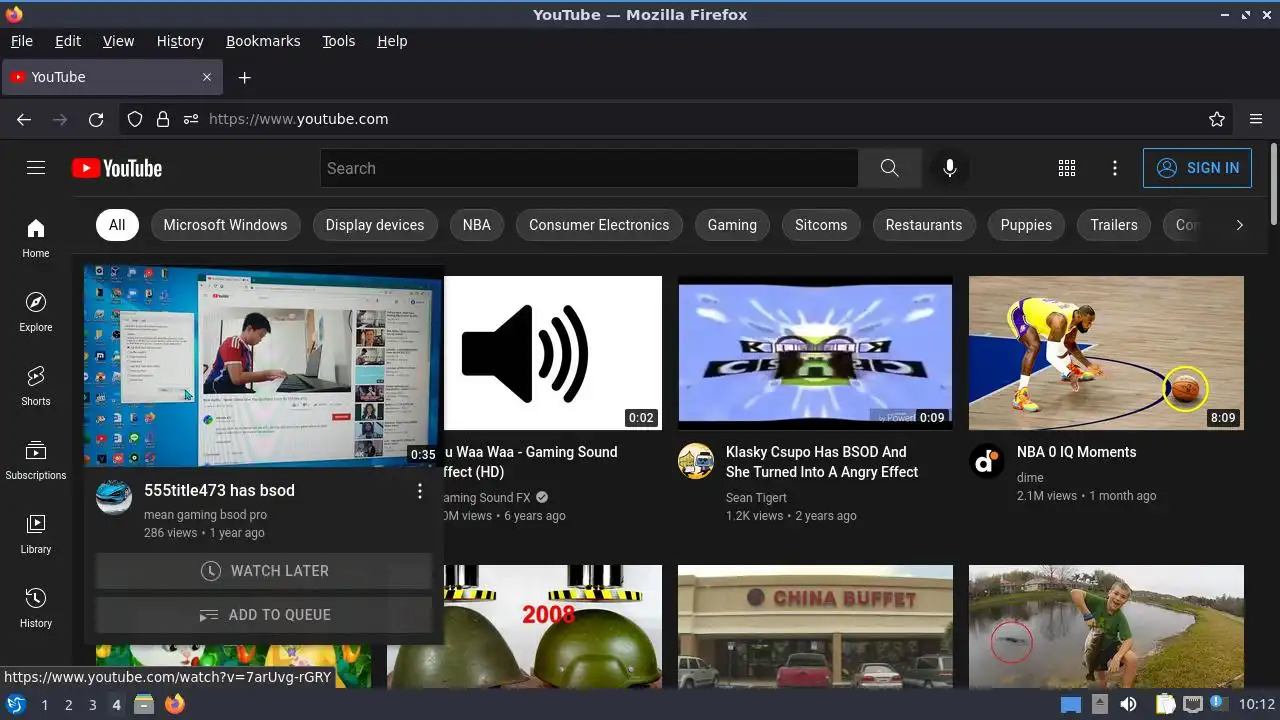Click the search magnifier button
The image size is (1280, 720).
[x=889, y=168]
